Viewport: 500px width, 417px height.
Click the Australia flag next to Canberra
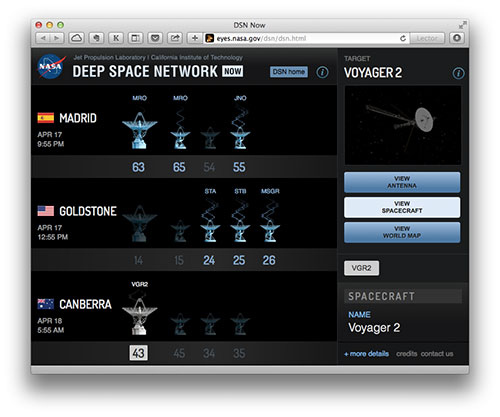[46, 304]
